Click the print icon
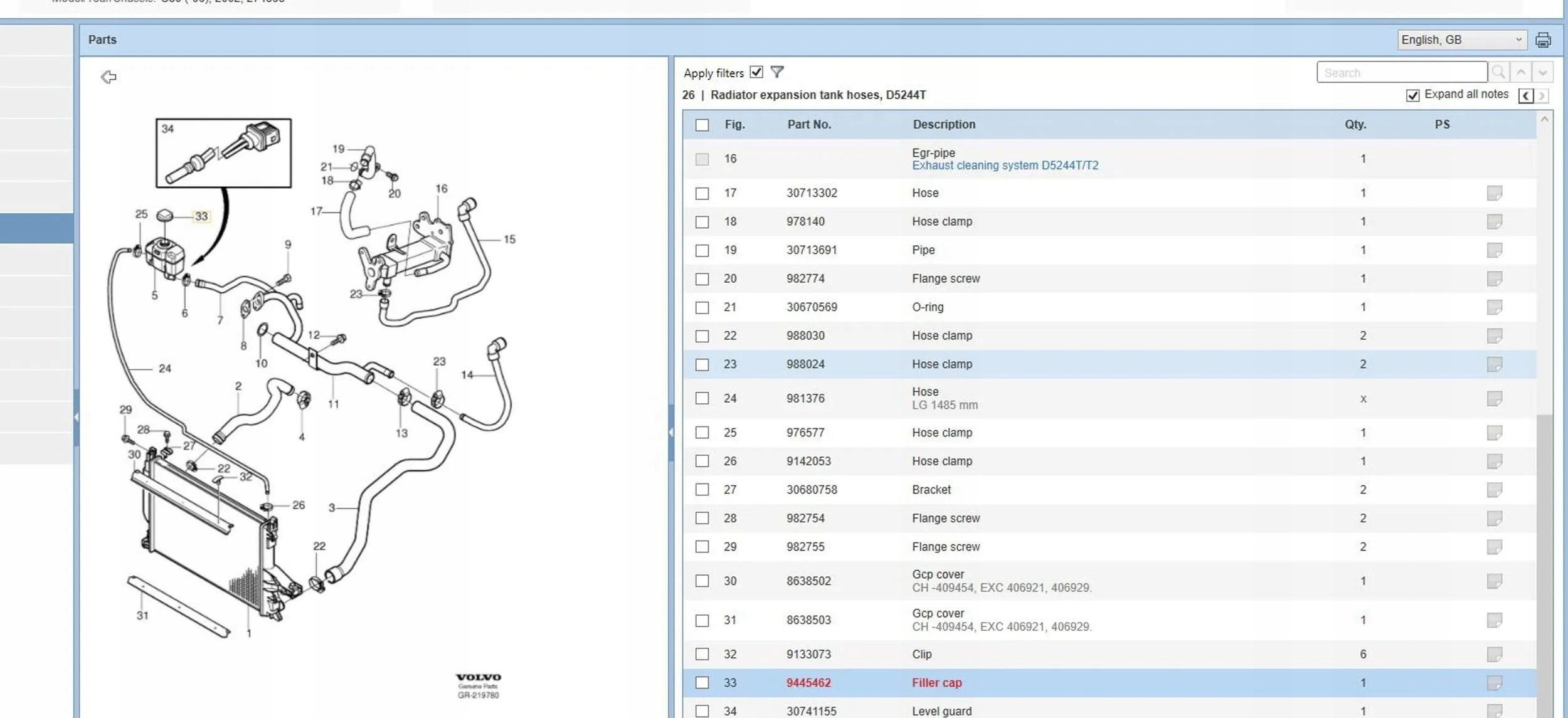Screen dimensions: 1568x718 click(x=1543, y=40)
